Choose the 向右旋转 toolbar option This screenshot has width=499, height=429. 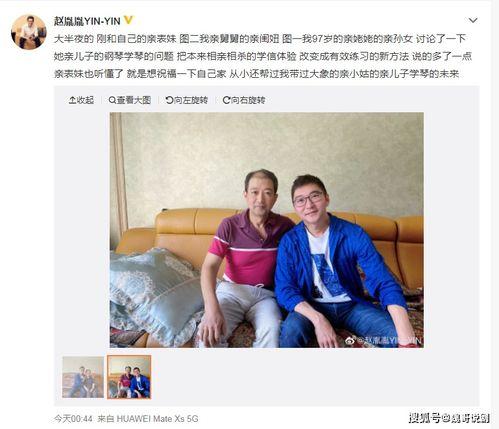(244, 100)
